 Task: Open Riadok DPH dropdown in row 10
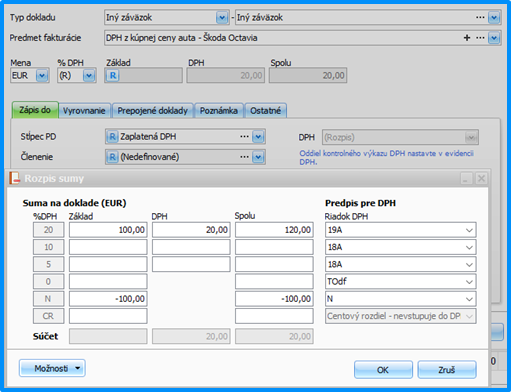point(469,247)
